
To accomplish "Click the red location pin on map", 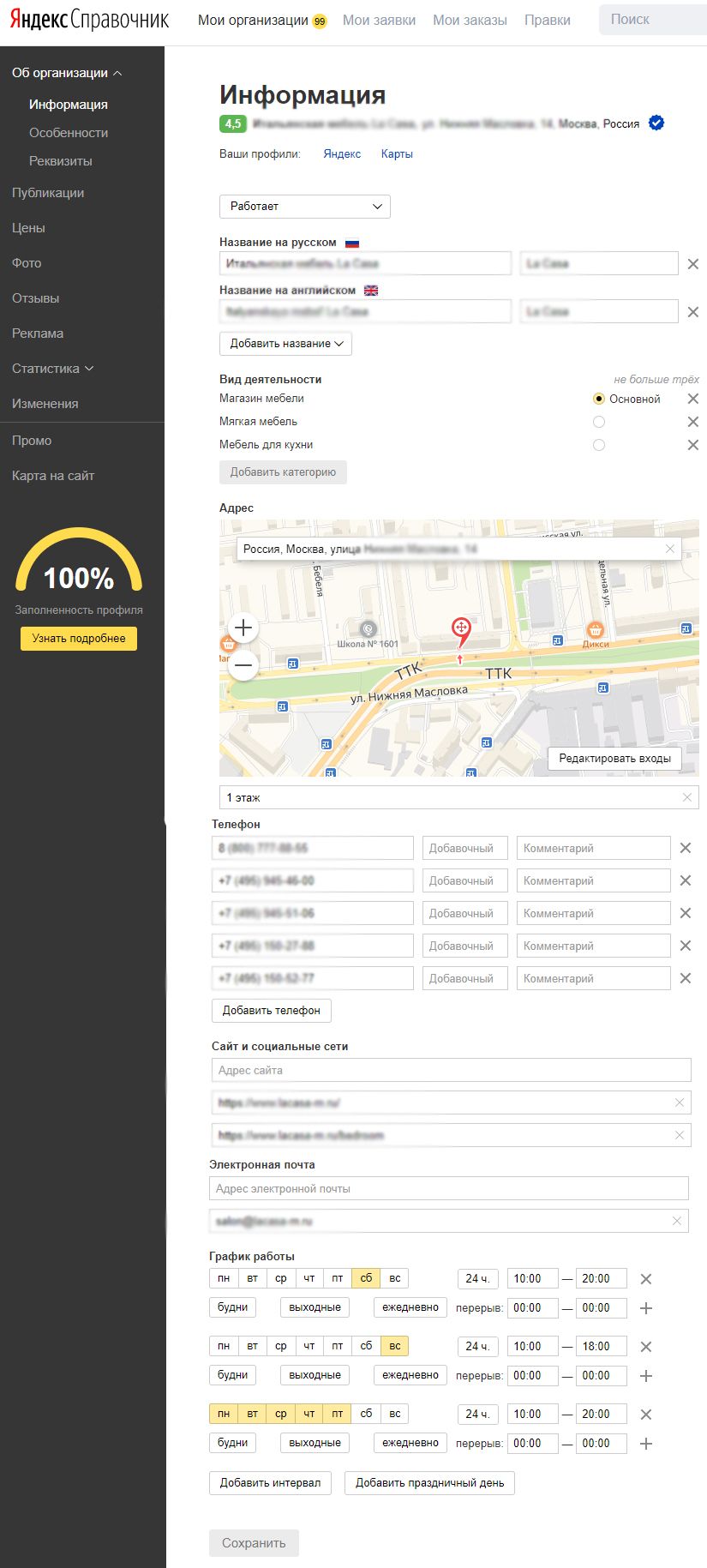I will [x=461, y=633].
